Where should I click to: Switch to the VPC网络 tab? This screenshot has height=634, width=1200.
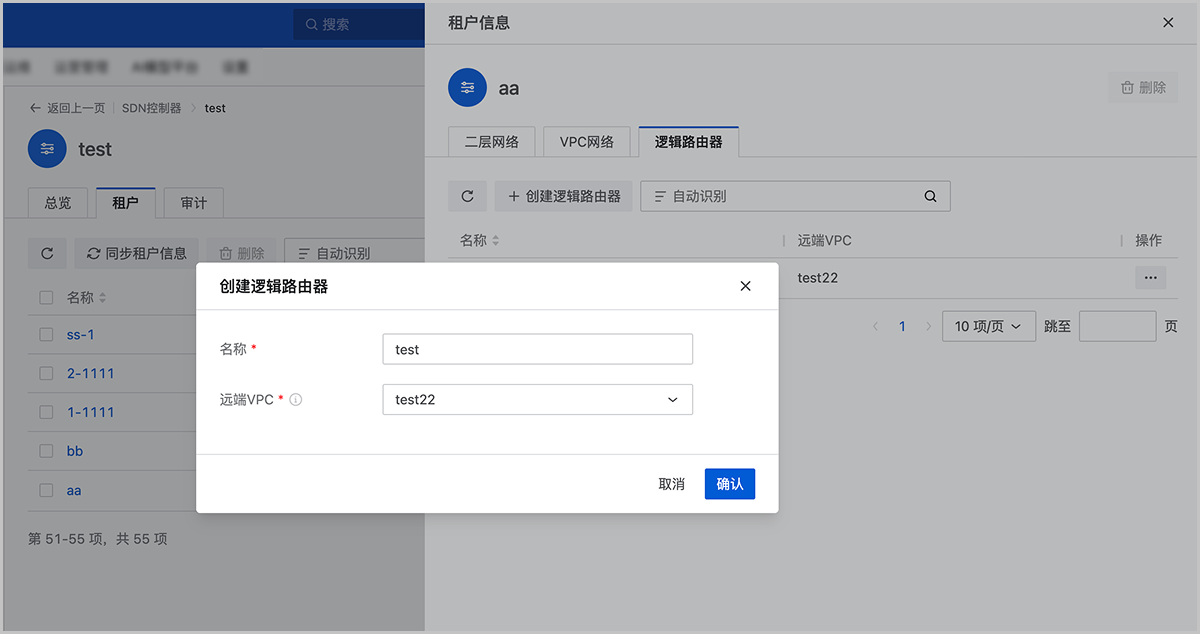click(x=586, y=142)
